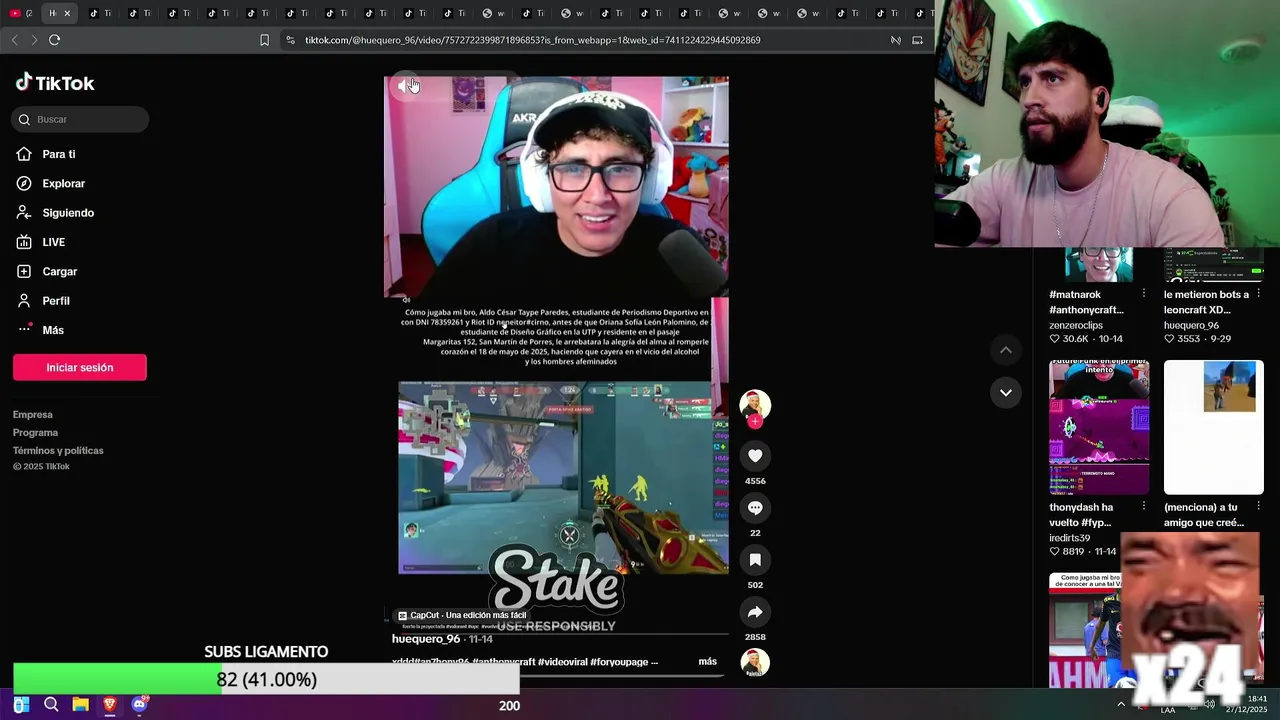Open options for thonydash ha vuelto video
The width and height of the screenshot is (1280, 720).
[x=1144, y=506]
